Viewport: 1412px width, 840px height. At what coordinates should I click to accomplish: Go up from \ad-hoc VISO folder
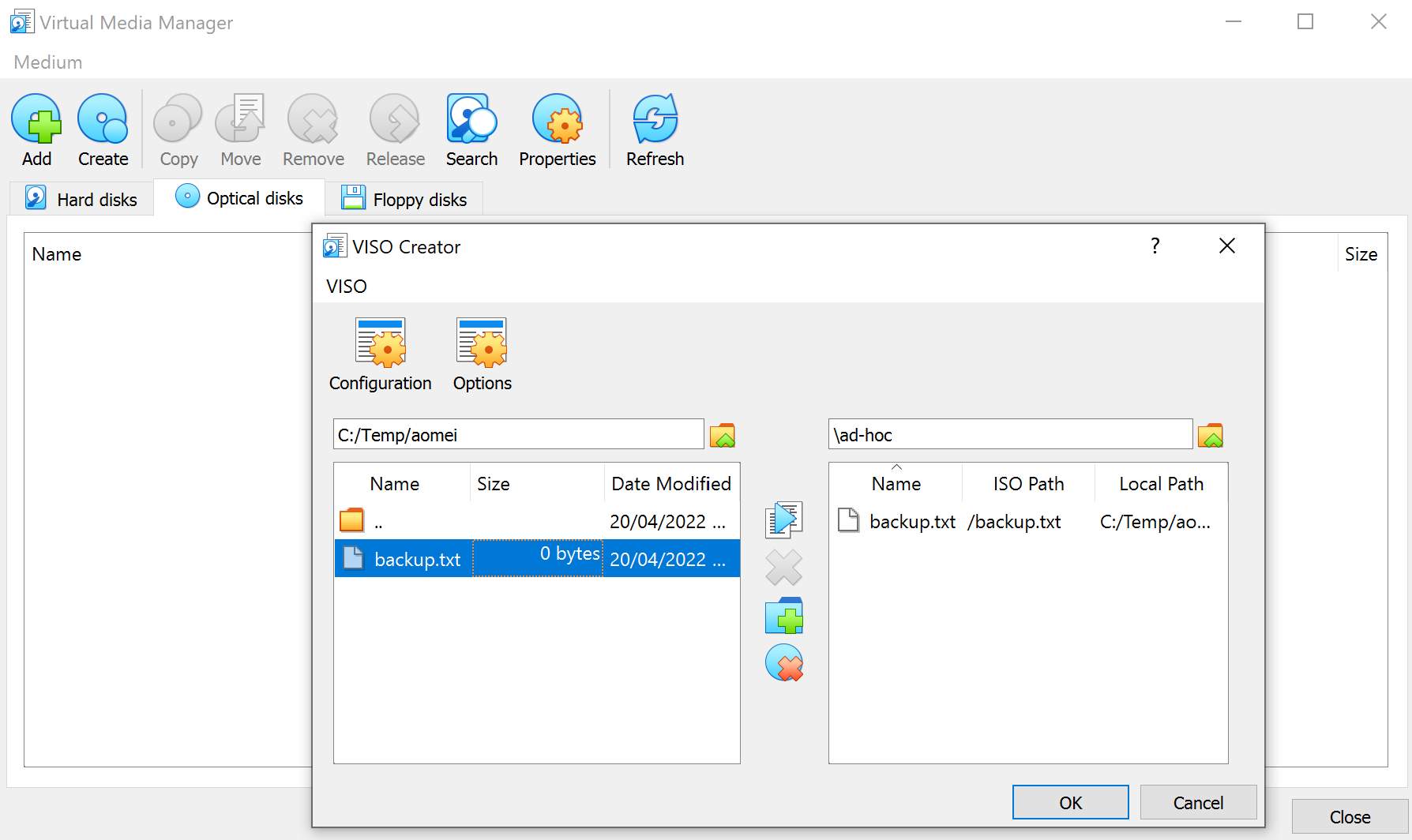pyautogui.click(x=1211, y=435)
